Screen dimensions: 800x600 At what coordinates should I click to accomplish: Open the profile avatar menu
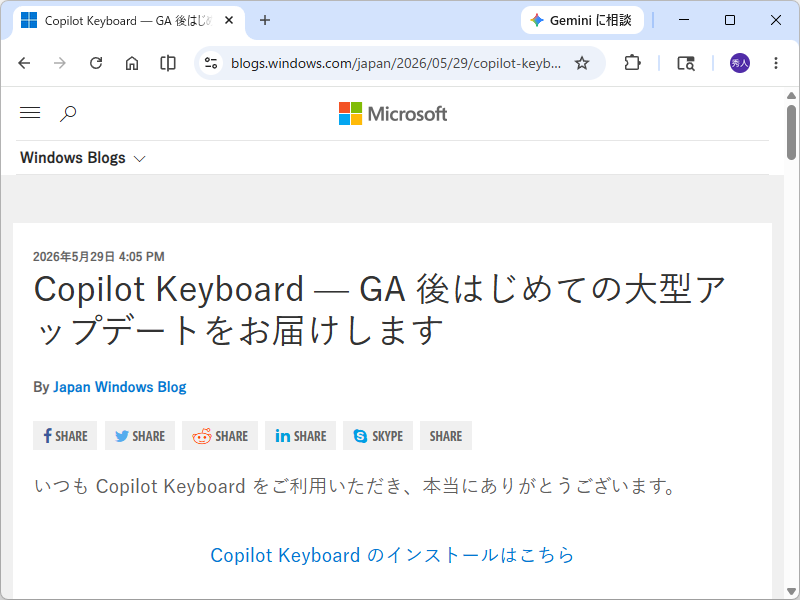click(740, 63)
